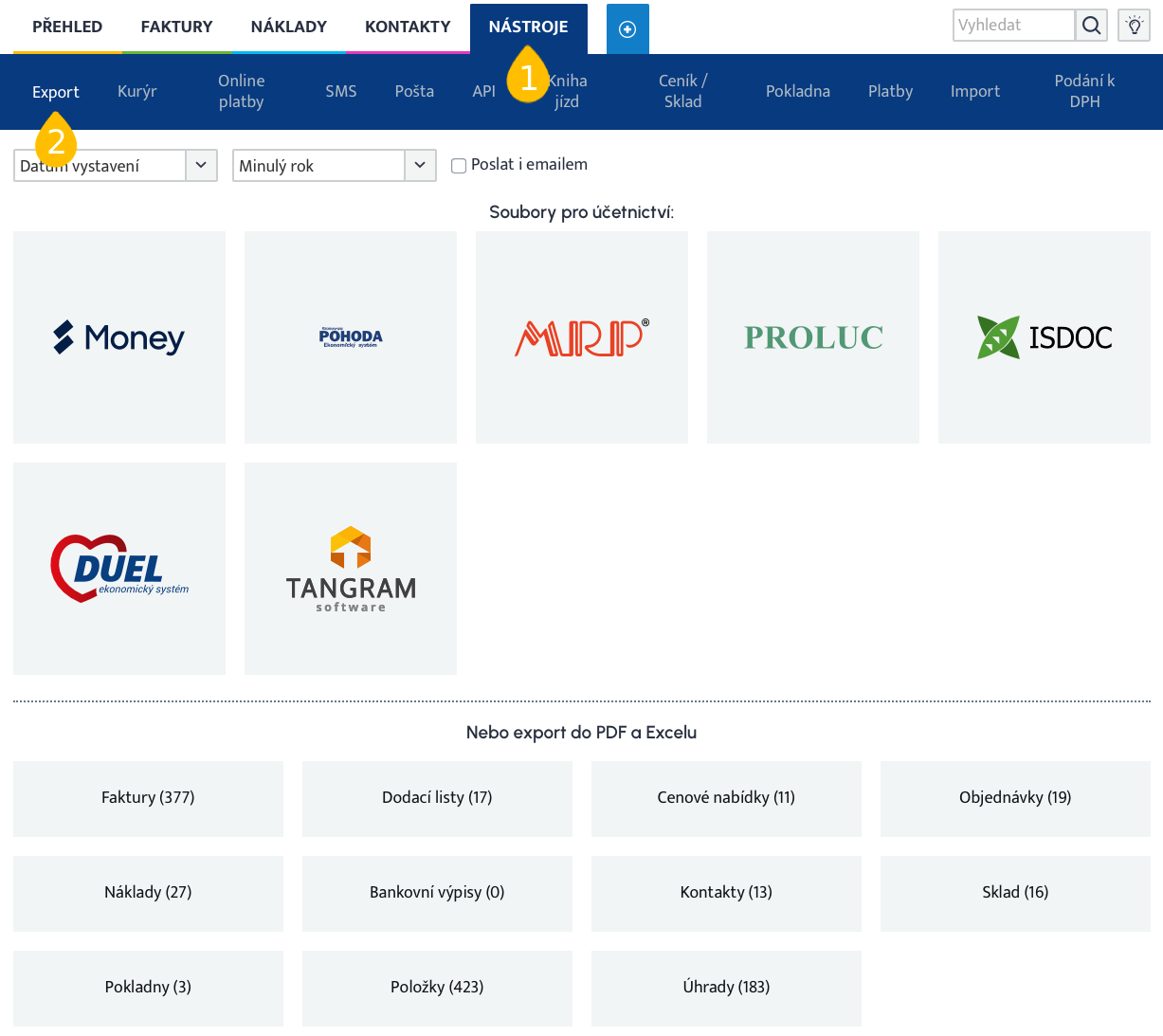Choose the MRP export logo

[x=582, y=337]
